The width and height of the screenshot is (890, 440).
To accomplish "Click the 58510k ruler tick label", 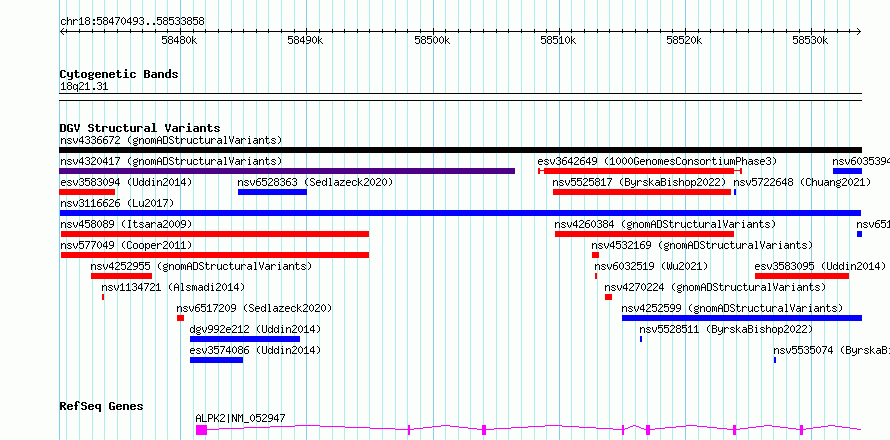I will pyautogui.click(x=559, y=41).
